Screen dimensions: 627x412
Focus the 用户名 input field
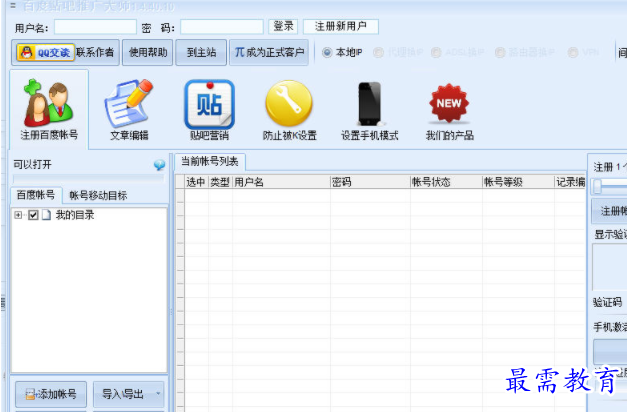[x=95, y=27]
